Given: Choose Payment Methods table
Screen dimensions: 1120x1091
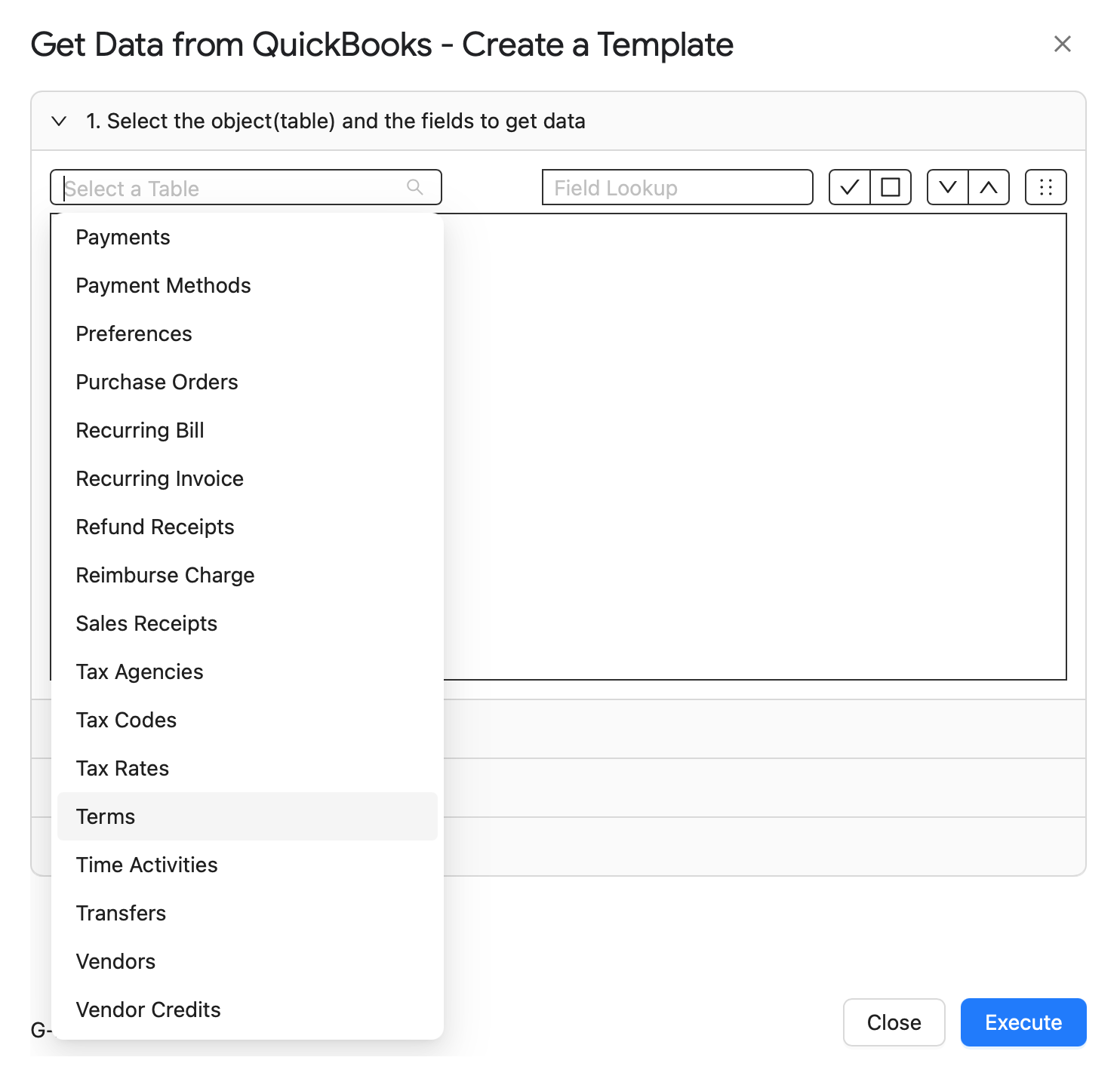Looking at the screenshot, I should (248, 285).
